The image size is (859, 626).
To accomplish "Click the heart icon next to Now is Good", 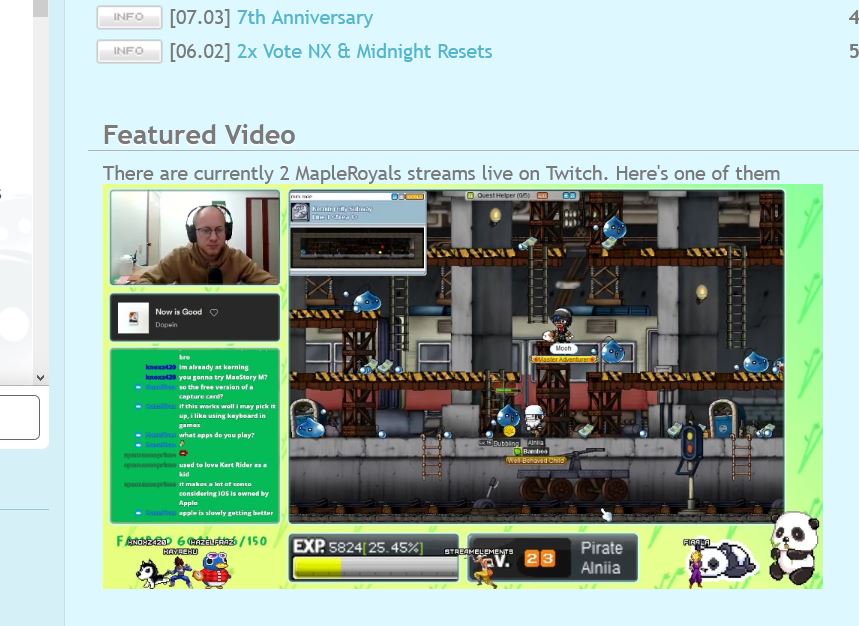I will tap(214, 312).
